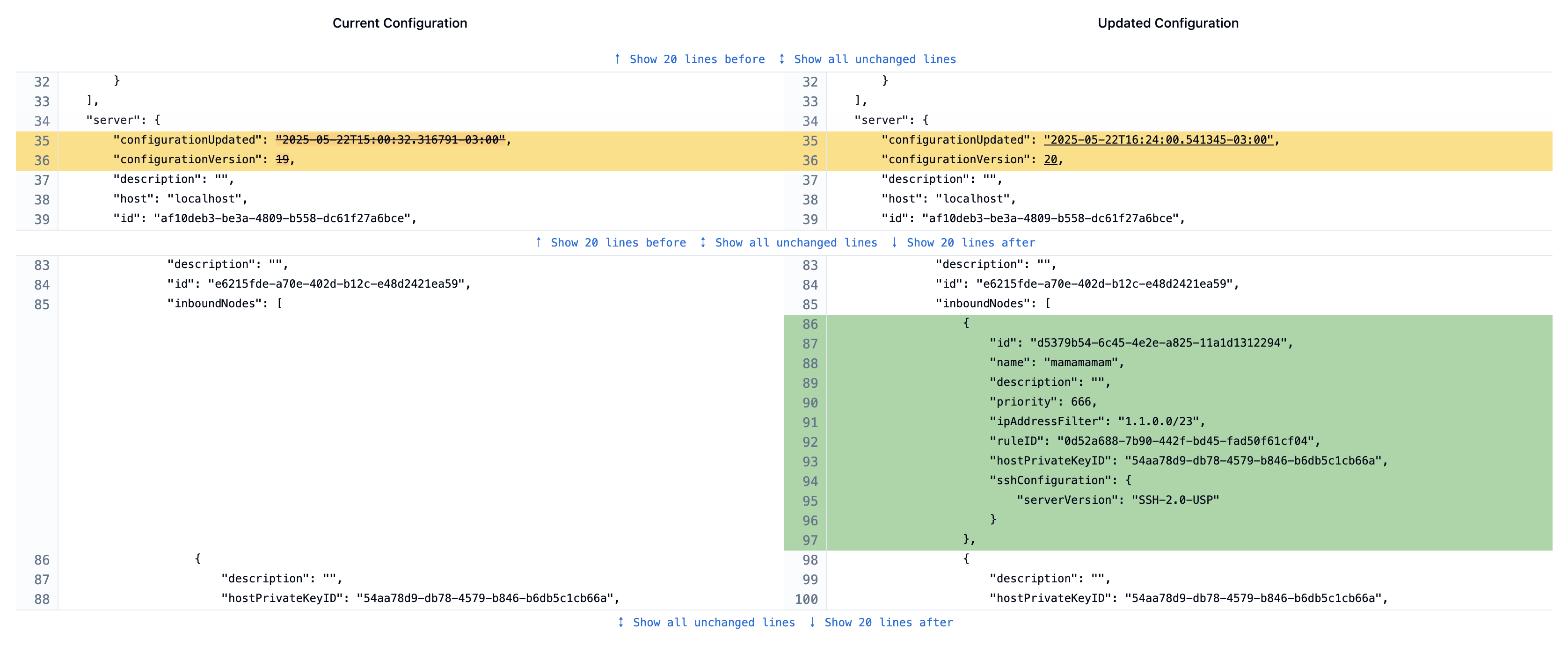The width and height of the screenshot is (1568, 646).
Task: Click the double-arrow icon beside bottom "Show all unchanged lines"
Action: 620,622
